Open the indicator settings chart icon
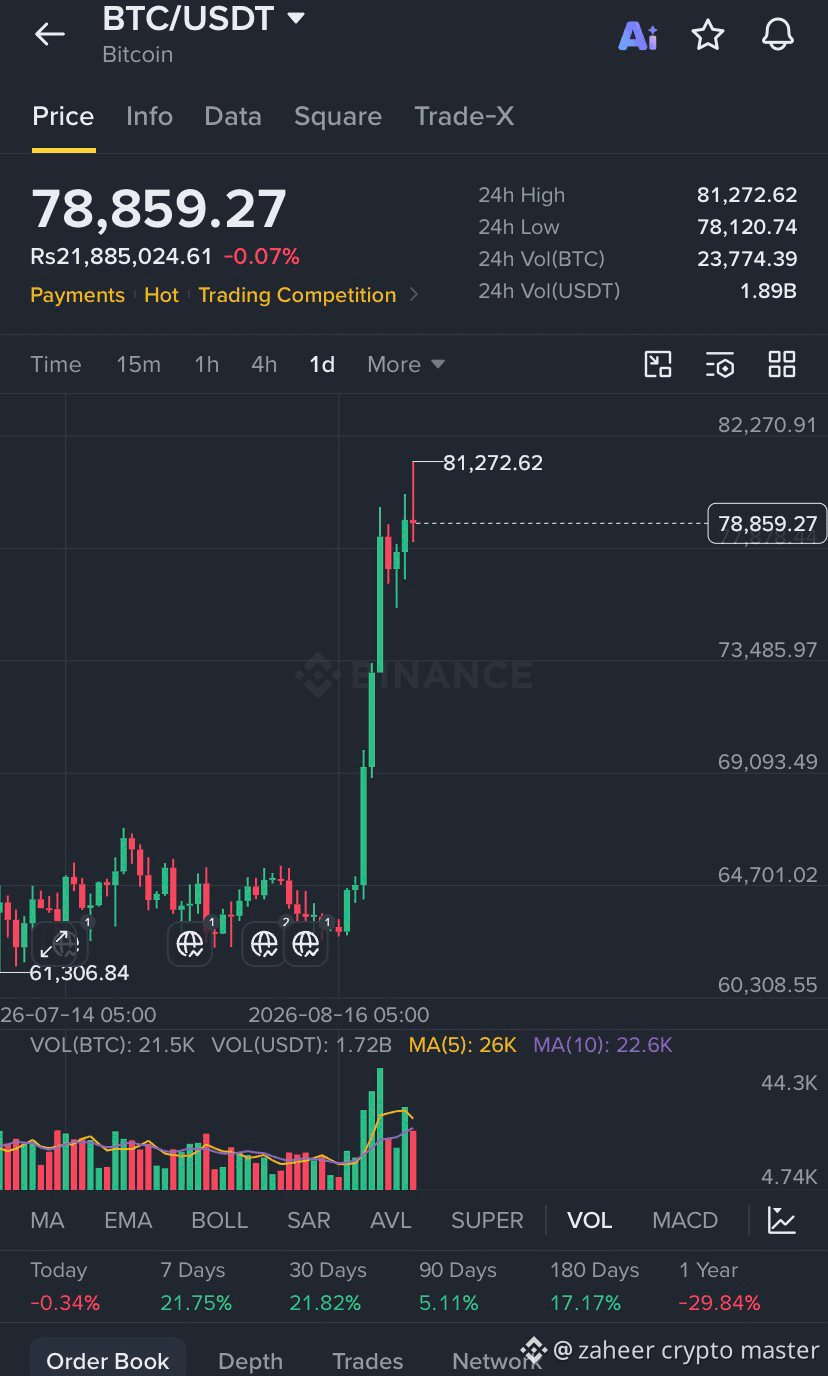This screenshot has height=1376, width=828. click(x=782, y=1220)
